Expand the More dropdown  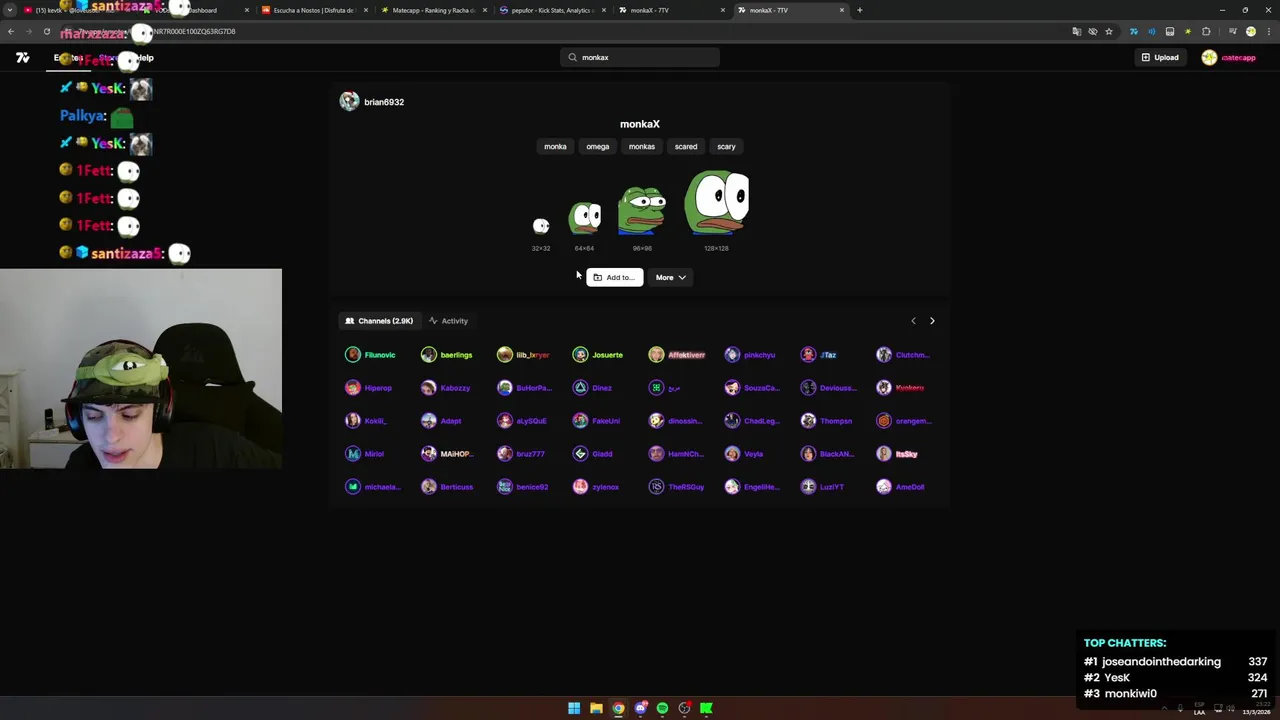[x=671, y=277]
